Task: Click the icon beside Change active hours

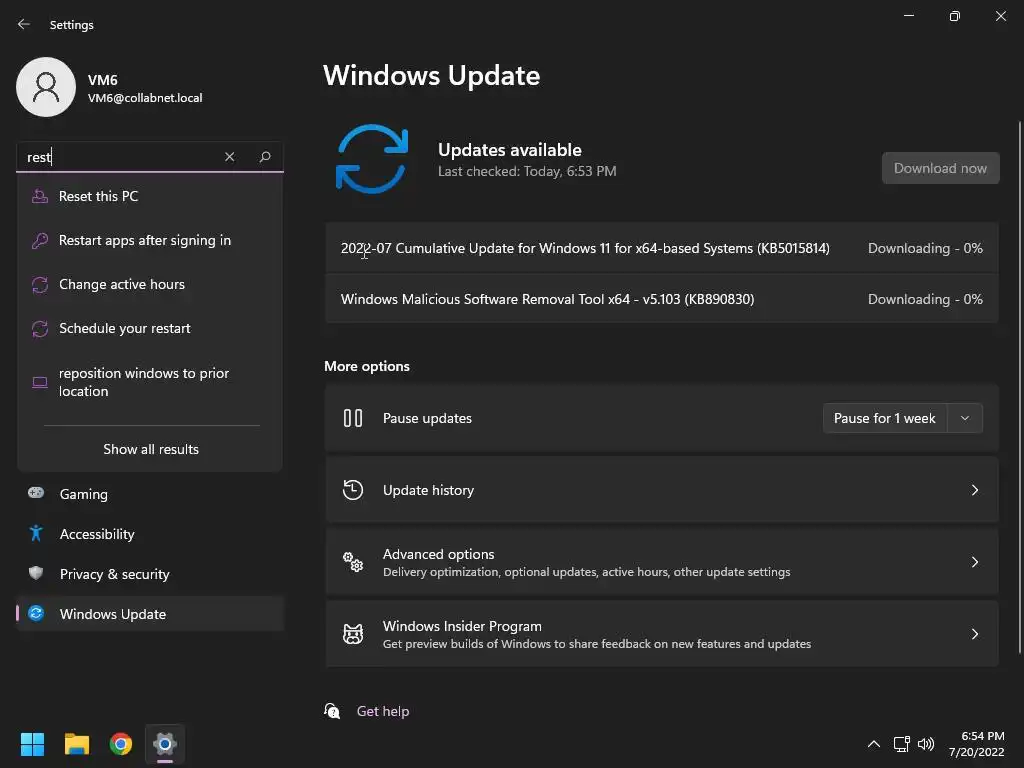Action: click(x=40, y=285)
